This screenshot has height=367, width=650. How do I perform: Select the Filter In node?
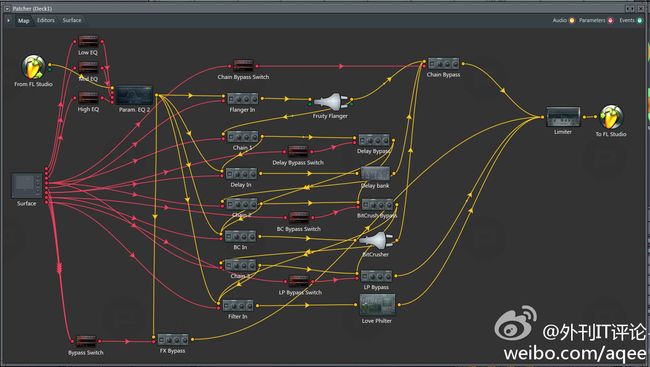pyautogui.click(x=238, y=306)
